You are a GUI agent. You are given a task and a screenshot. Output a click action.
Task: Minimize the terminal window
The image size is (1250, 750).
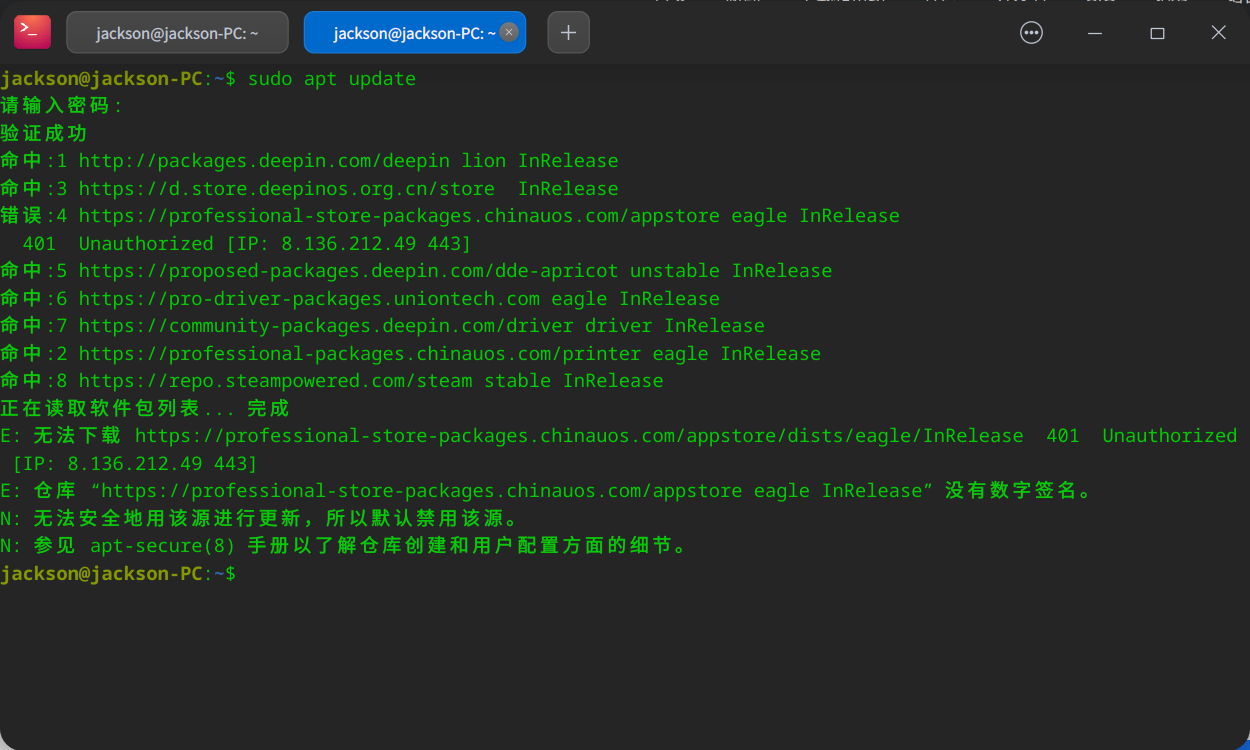pos(1094,32)
